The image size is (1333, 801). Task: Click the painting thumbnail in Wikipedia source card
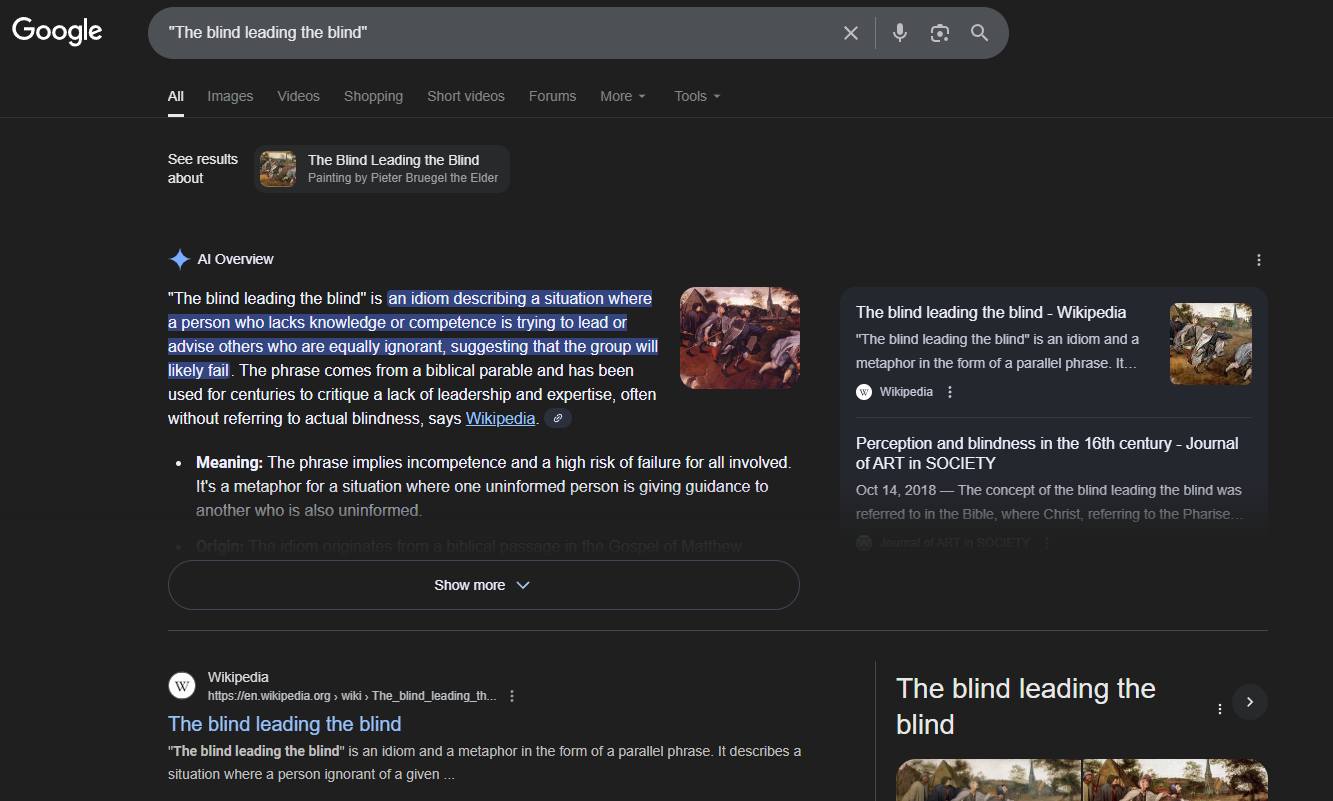[1211, 344]
